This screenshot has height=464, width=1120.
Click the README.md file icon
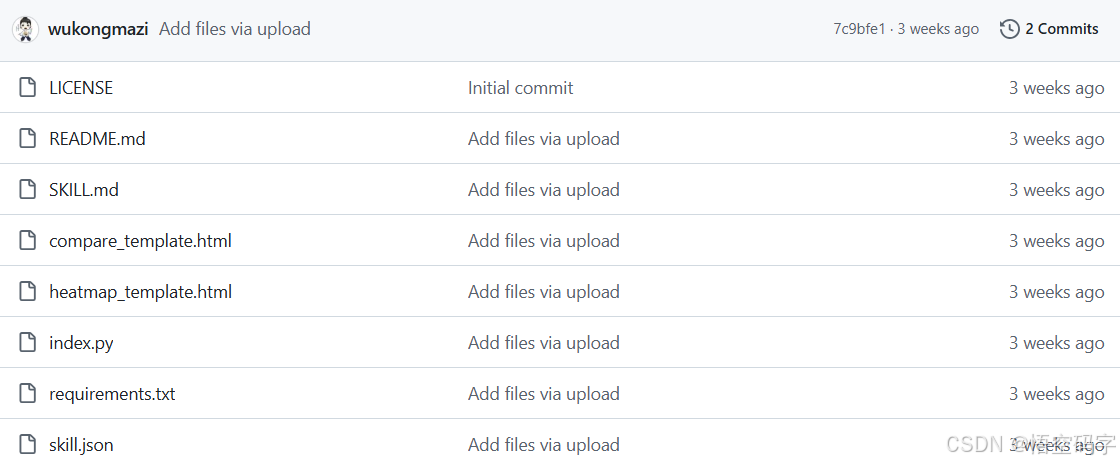(27, 138)
